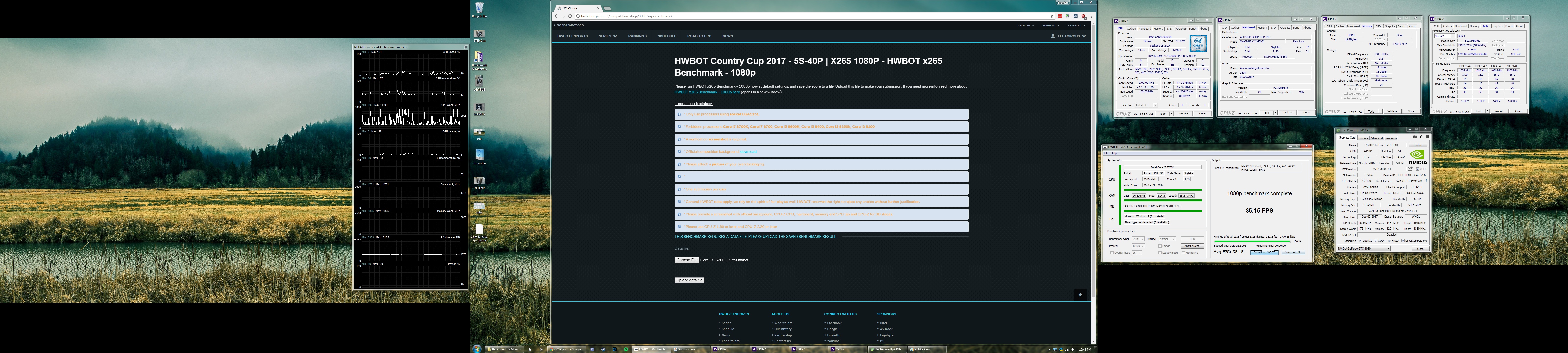Open RANKINGS in the HWBOT navigation bar
Image resolution: width=1568 pixels, height=353 pixels.
tap(637, 36)
